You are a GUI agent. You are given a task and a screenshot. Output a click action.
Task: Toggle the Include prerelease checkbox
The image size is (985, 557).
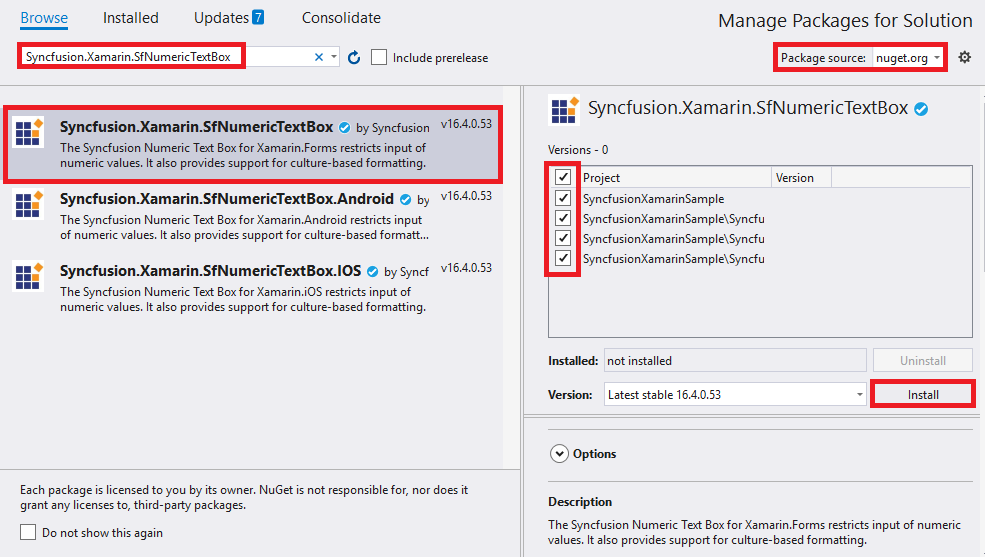point(379,58)
